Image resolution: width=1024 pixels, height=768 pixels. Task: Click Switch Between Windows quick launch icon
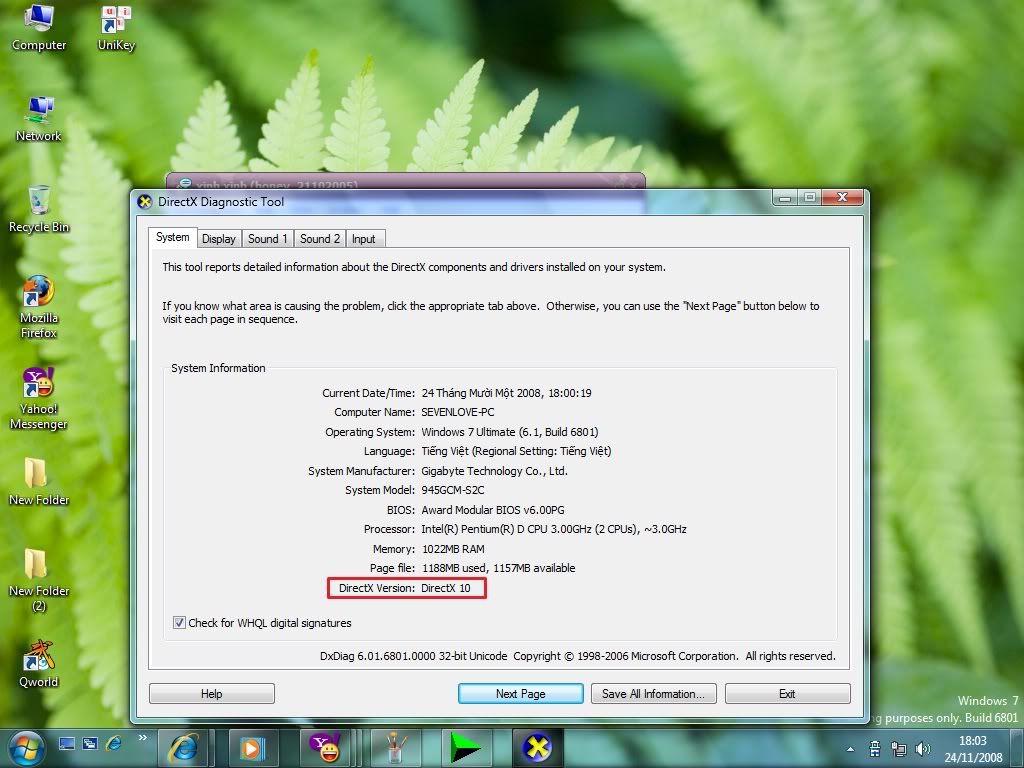tap(90, 743)
